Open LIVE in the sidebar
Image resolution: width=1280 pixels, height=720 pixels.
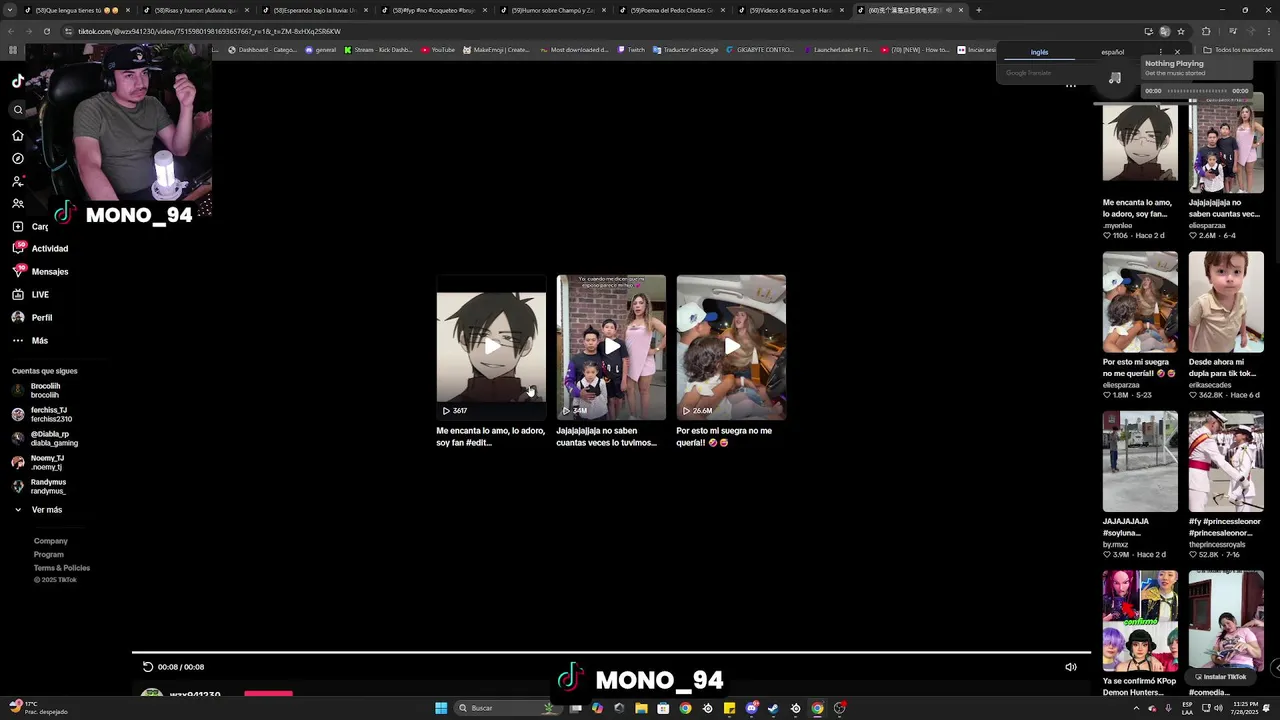30,295
